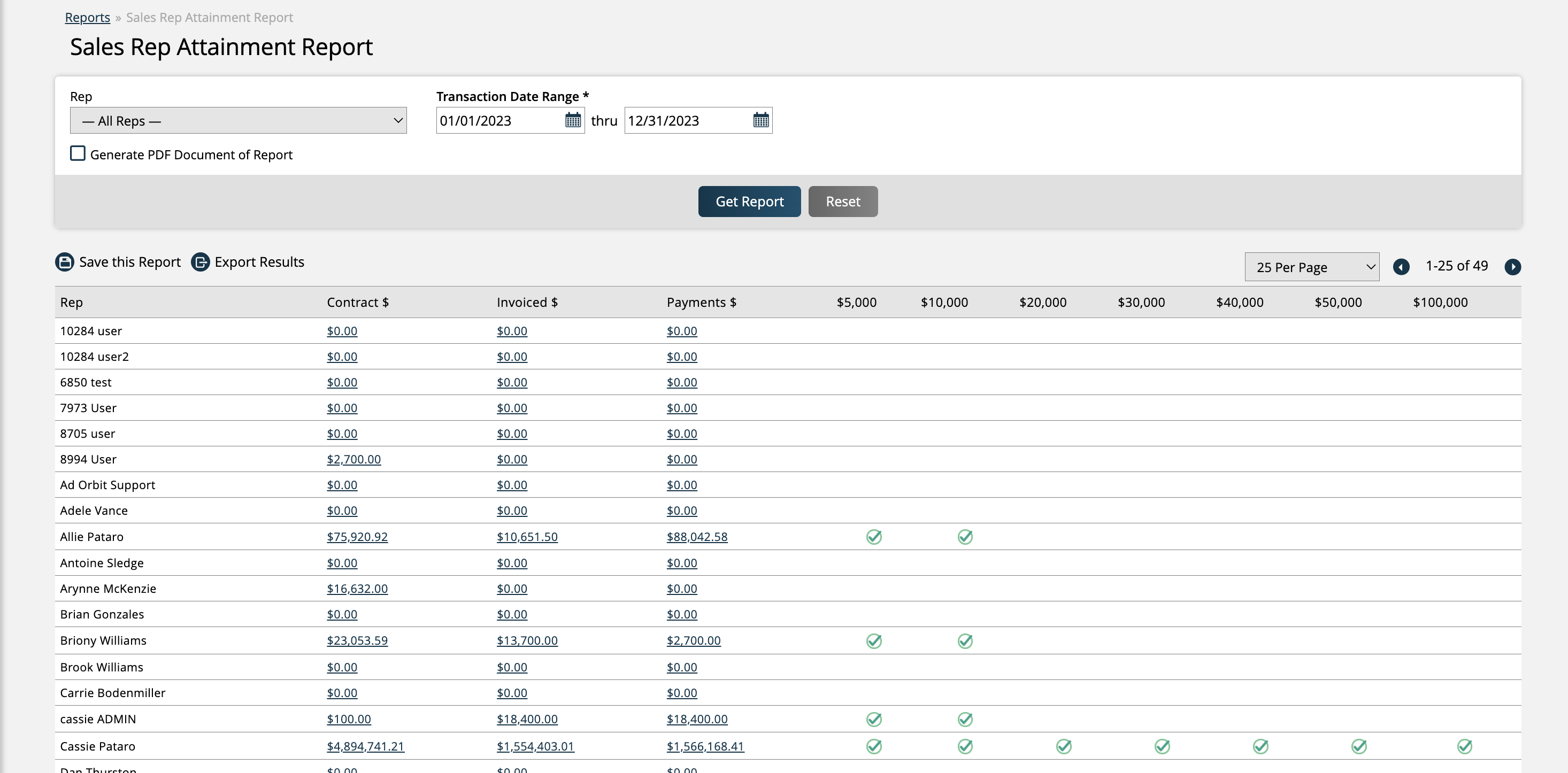Click the end date field 12/31/2023
This screenshot has width=1568, height=773.
[x=687, y=120]
